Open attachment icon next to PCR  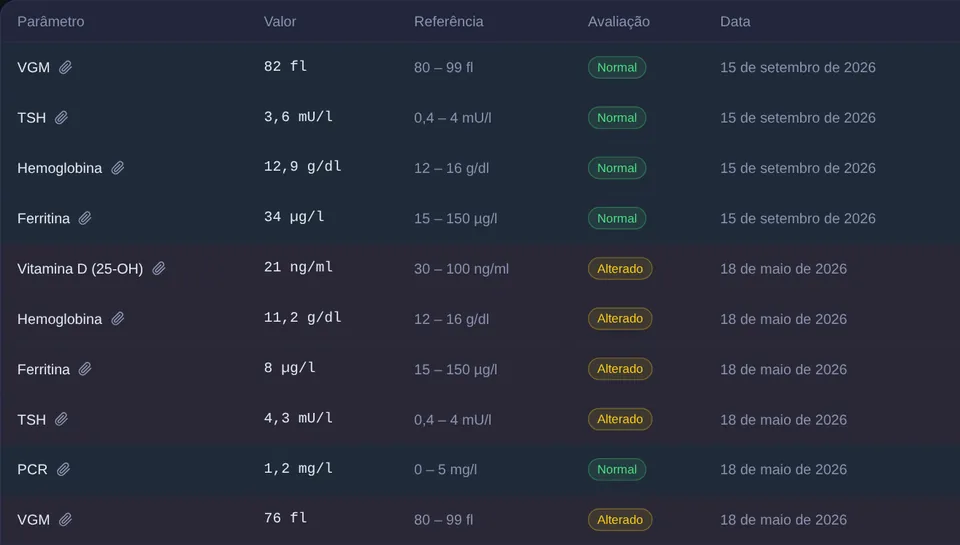coord(63,470)
